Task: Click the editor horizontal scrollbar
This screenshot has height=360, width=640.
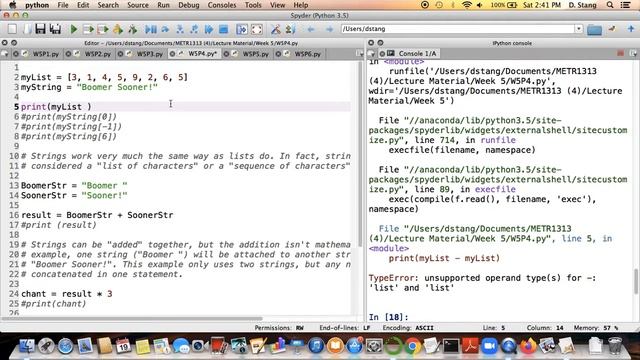Action: 132,318
